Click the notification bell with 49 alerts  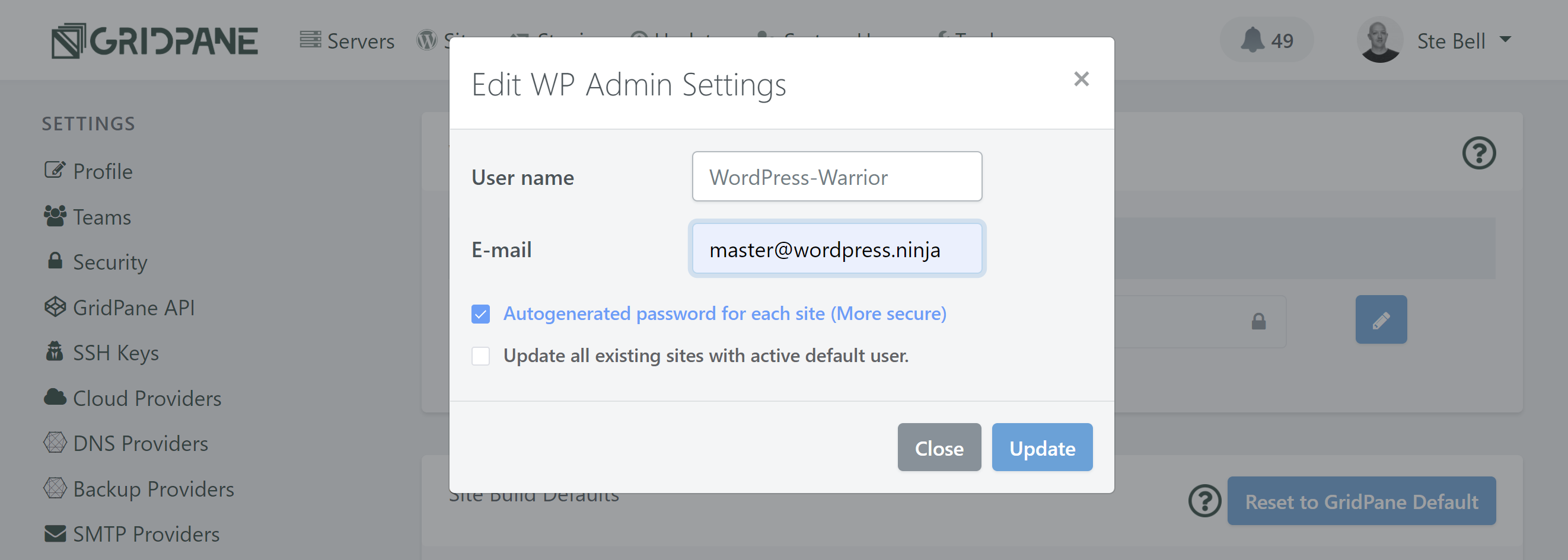[1266, 40]
